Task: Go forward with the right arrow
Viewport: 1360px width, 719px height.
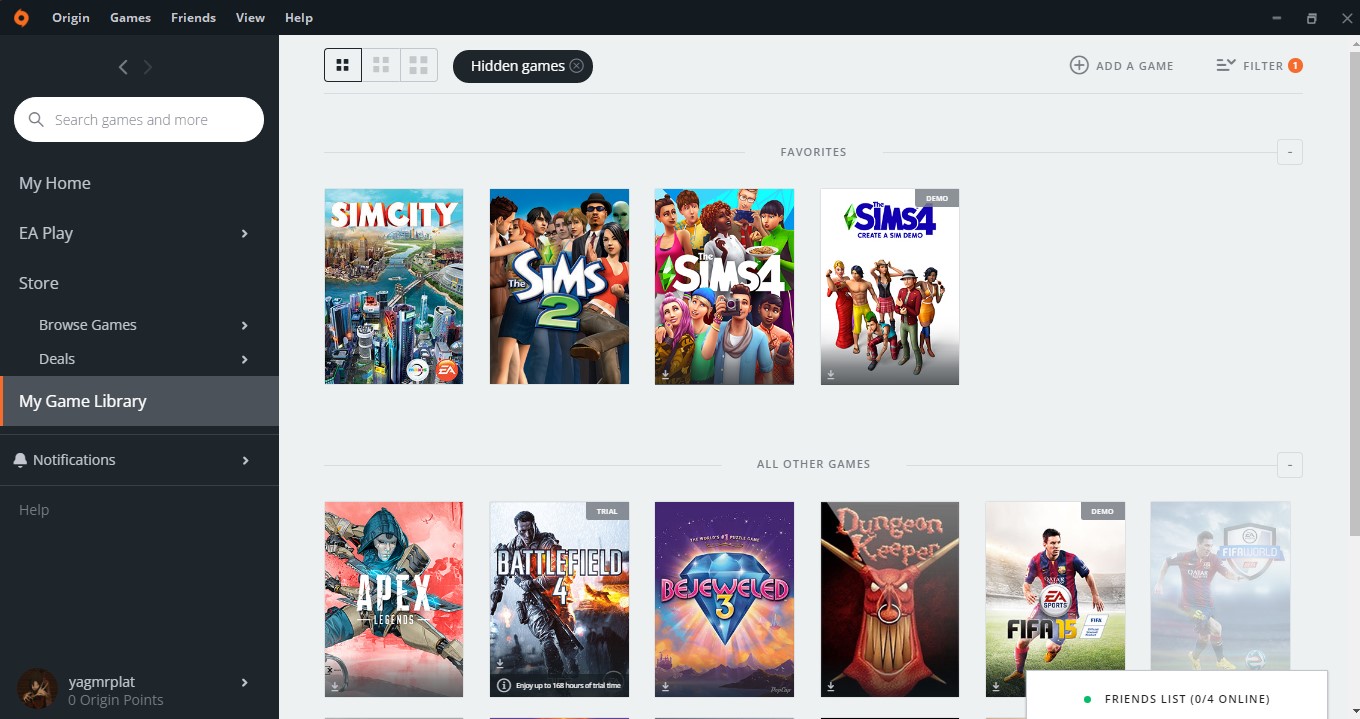Action: [148, 67]
